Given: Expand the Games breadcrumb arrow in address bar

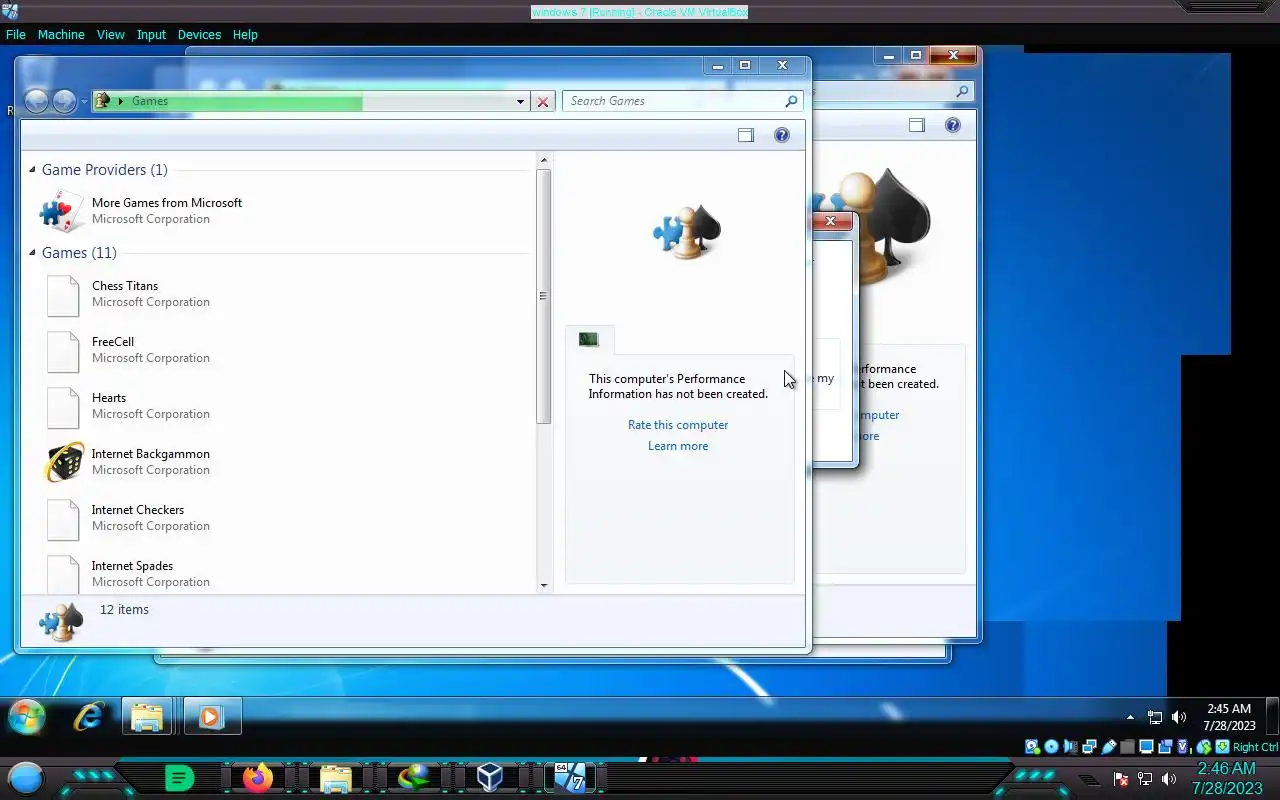Looking at the screenshot, I should (121, 101).
